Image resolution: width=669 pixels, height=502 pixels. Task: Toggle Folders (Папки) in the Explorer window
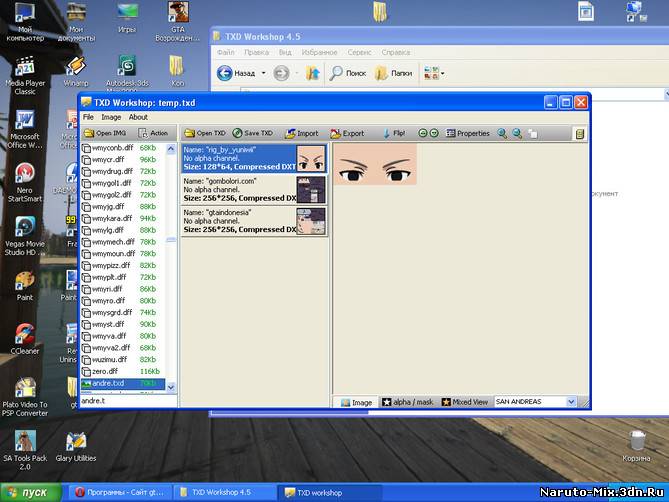click(393, 73)
